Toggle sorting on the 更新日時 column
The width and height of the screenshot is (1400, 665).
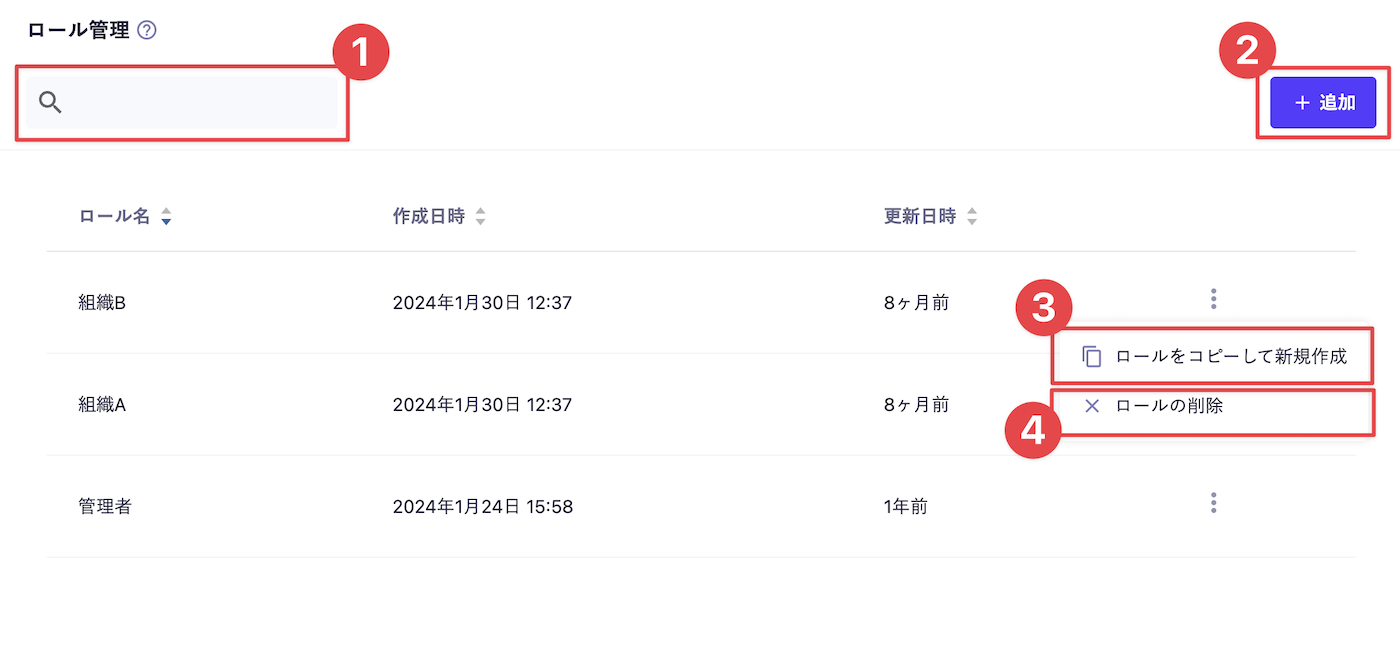click(x=972, y=215)
